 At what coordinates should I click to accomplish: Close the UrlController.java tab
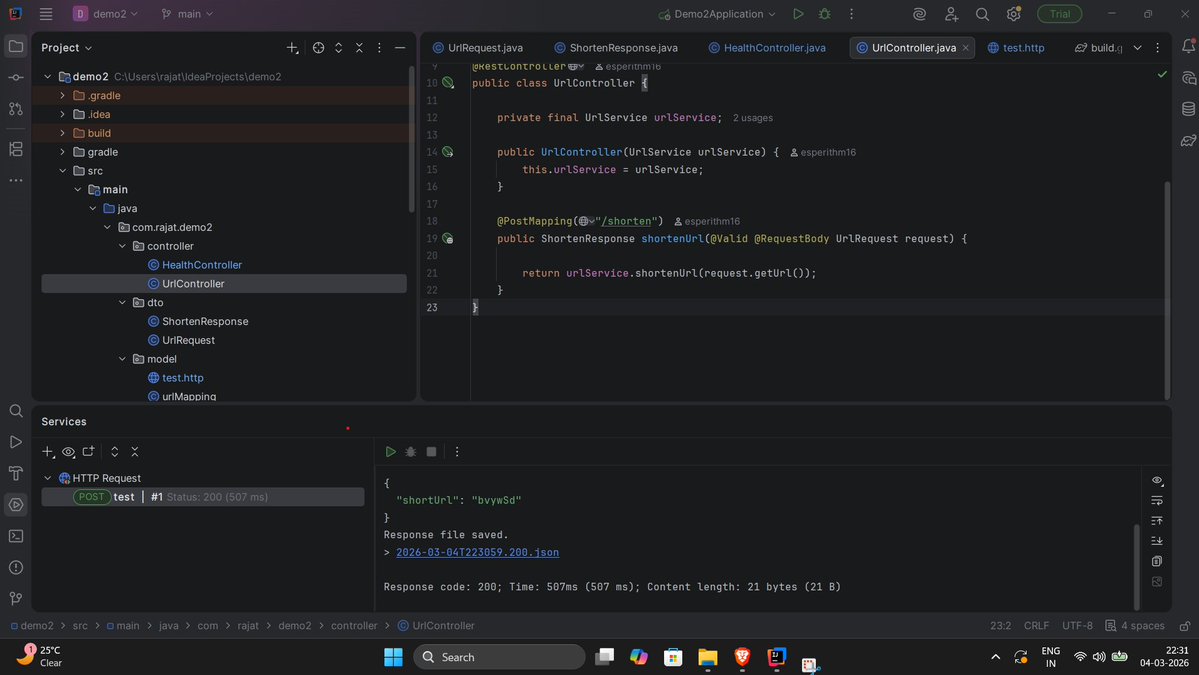pos(966,47)
